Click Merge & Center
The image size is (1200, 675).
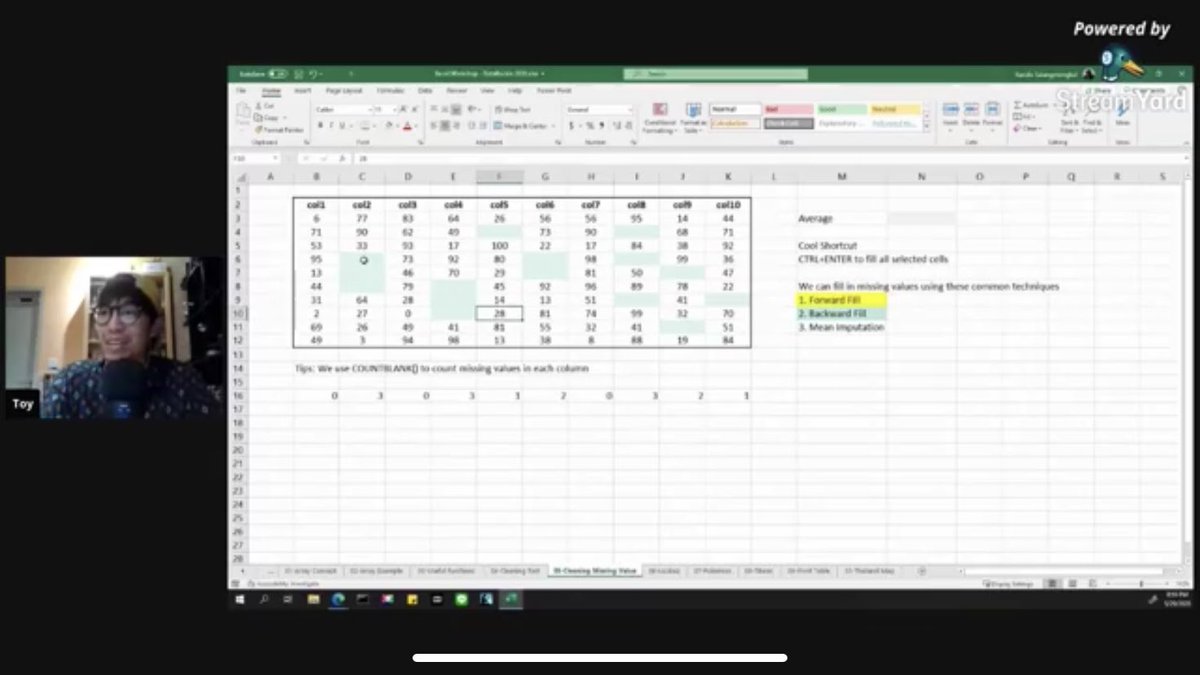click(x=522, y=126)
